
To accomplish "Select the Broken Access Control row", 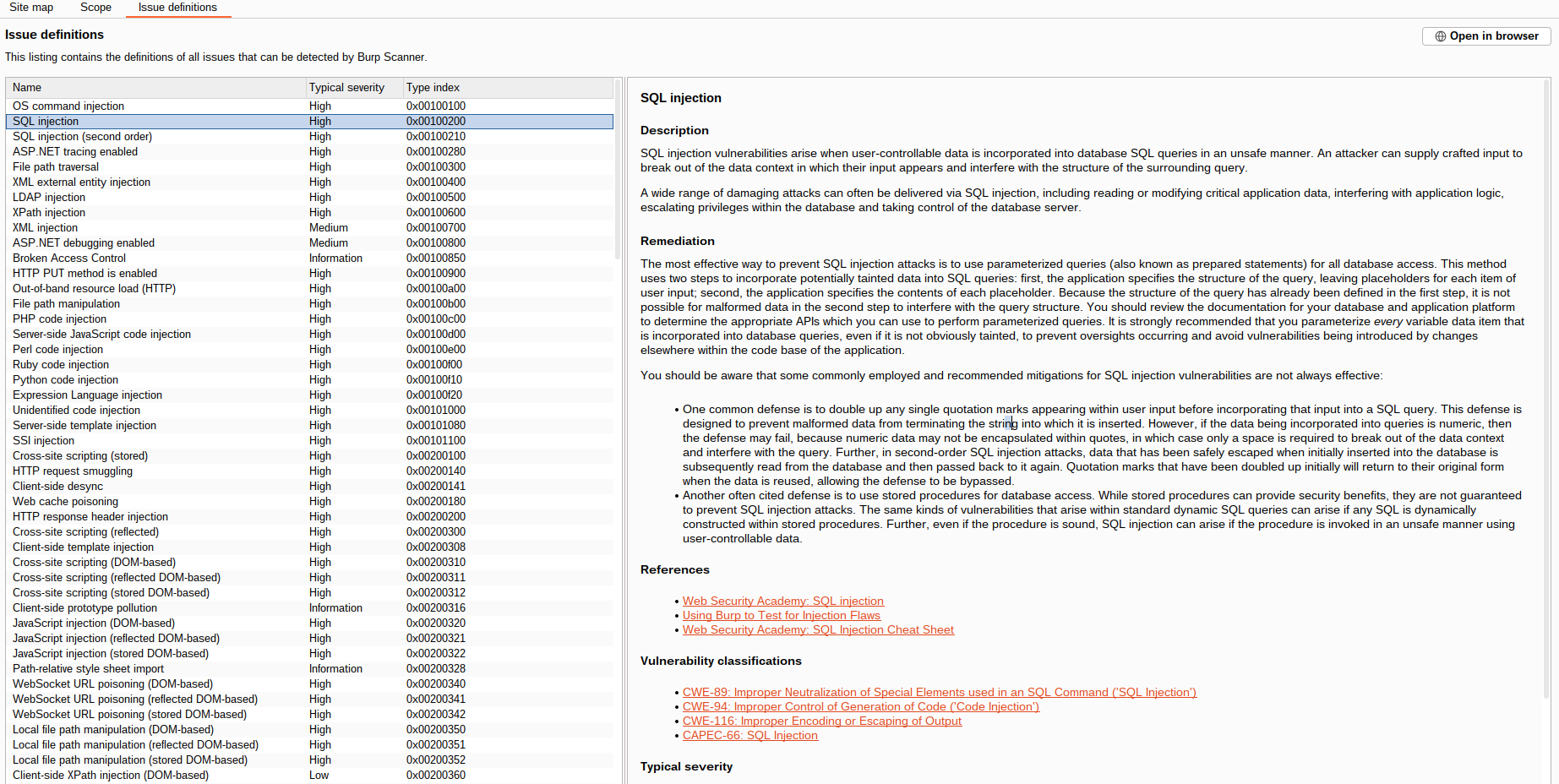I will [x=309, y=259].
